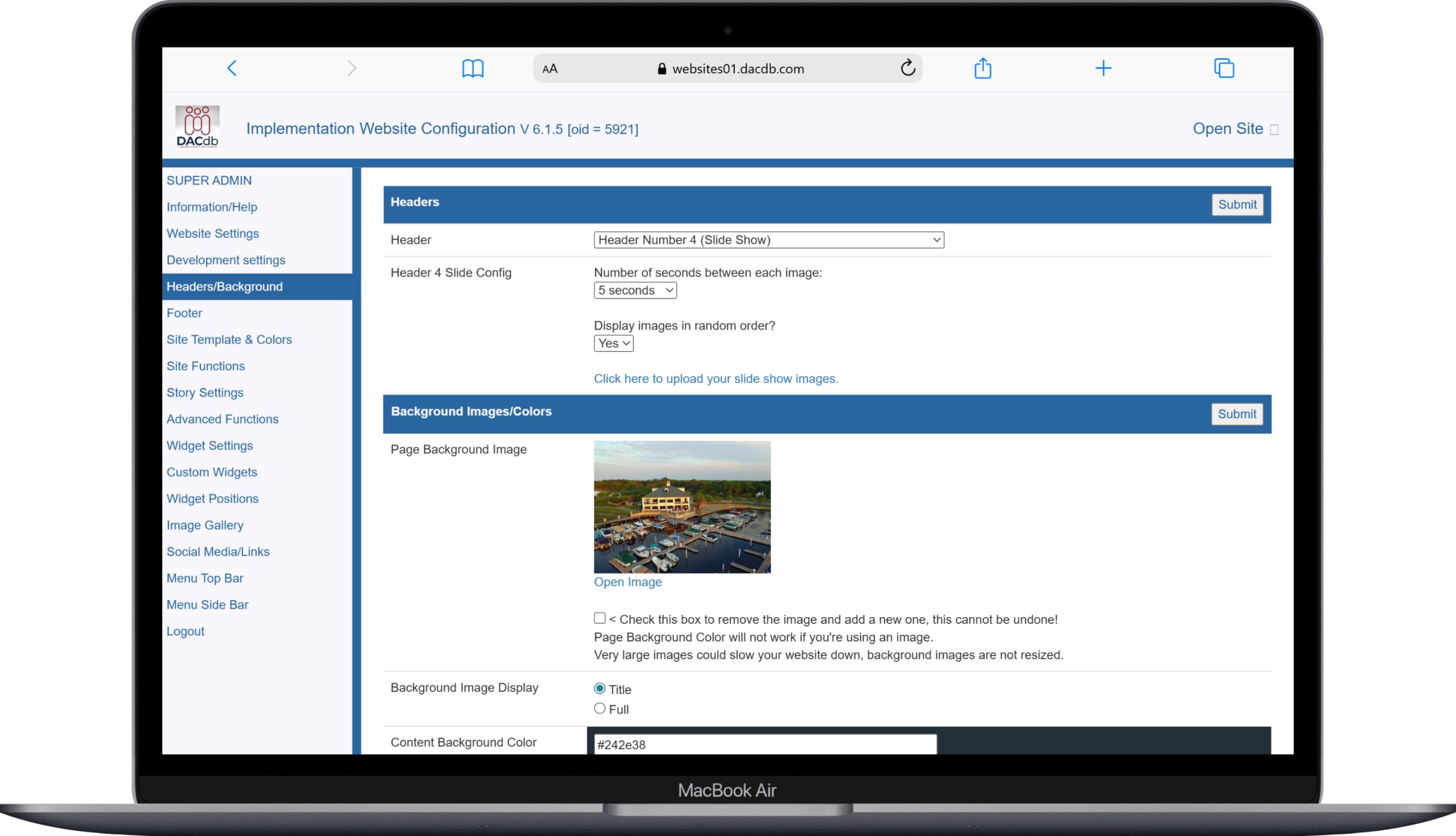Open the bookmarks book icon
This screenshot has height=836, width=1456.
(x=473, y=68)
